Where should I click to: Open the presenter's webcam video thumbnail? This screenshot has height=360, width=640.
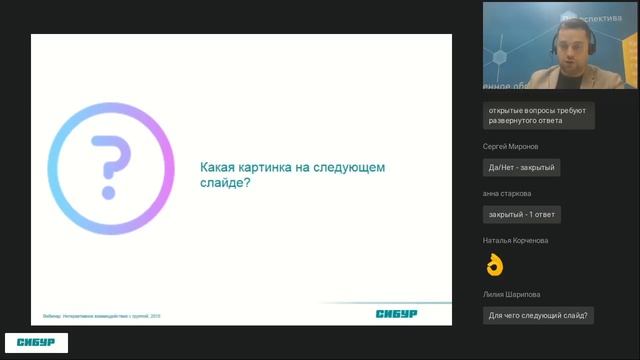560,45
